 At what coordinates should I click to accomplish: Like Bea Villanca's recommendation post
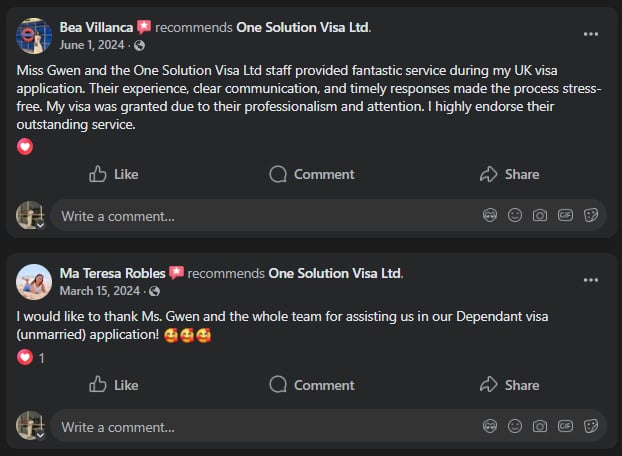pos(113,174)
